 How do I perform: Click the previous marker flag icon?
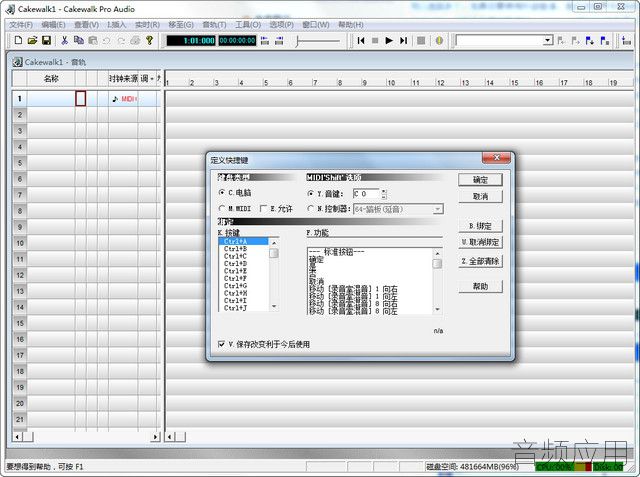click(561, 40)
